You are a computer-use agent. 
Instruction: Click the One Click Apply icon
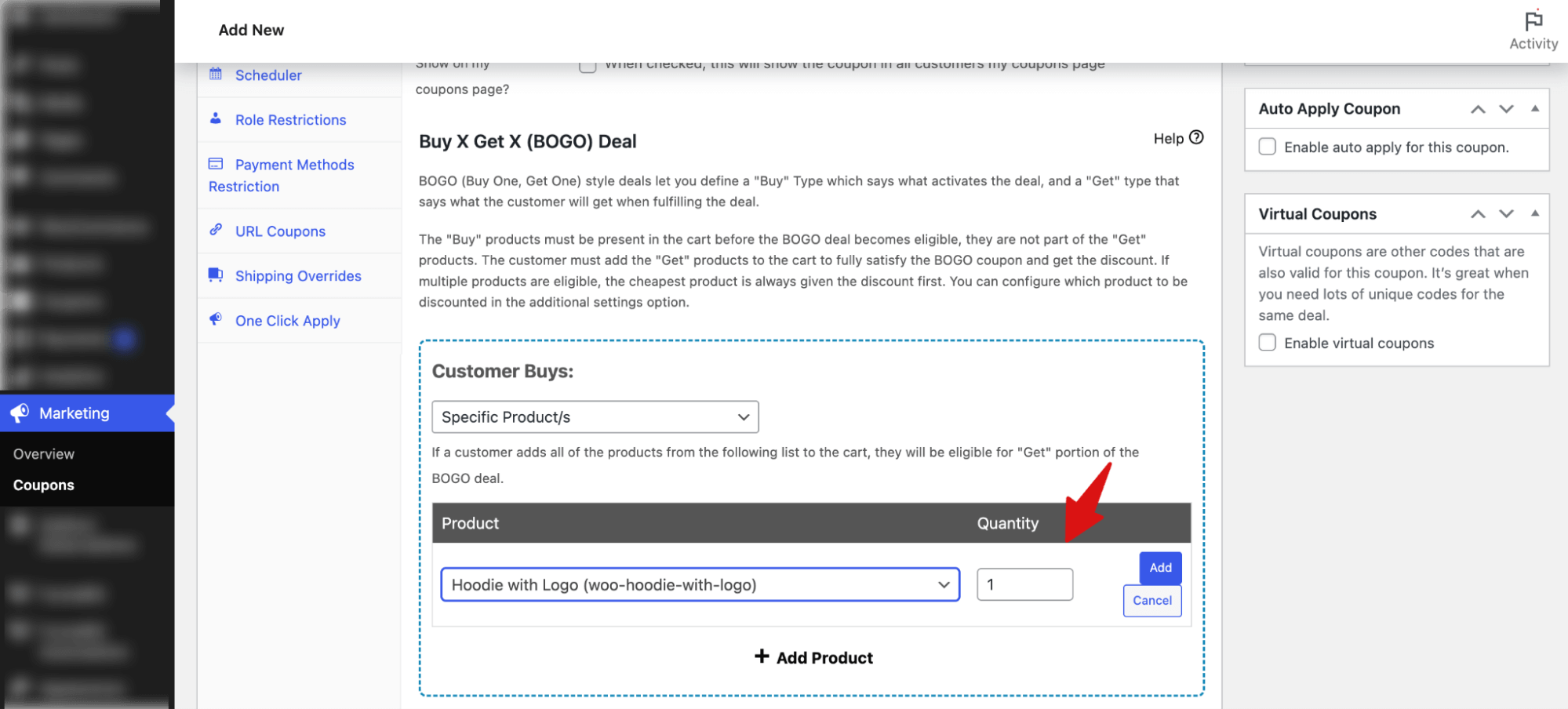(x=216, y=319)
